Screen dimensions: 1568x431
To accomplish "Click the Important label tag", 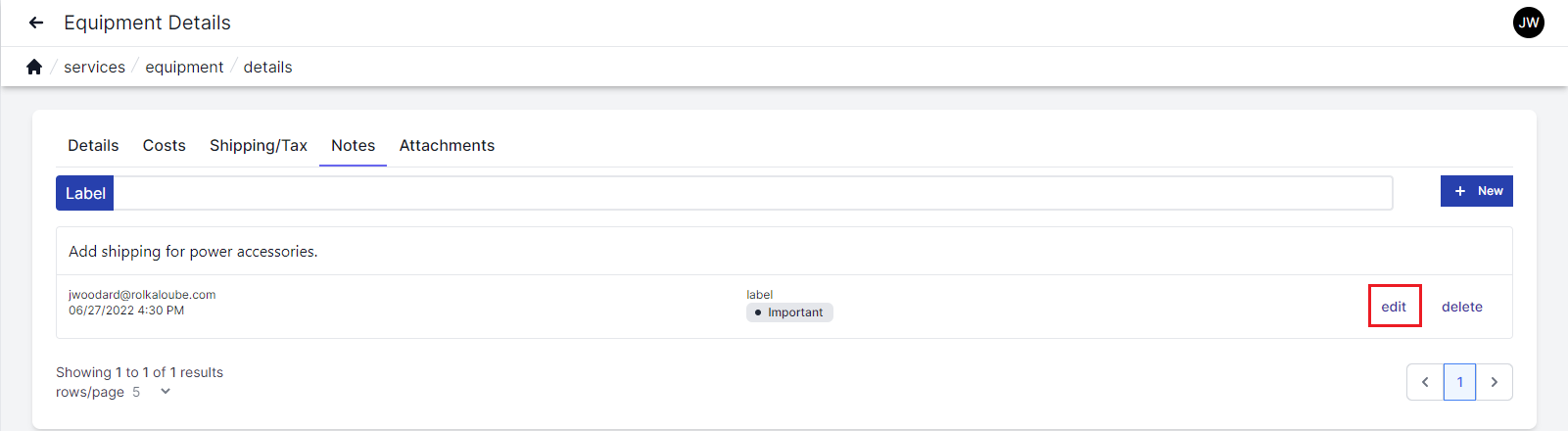I will (x=789, y=312).
